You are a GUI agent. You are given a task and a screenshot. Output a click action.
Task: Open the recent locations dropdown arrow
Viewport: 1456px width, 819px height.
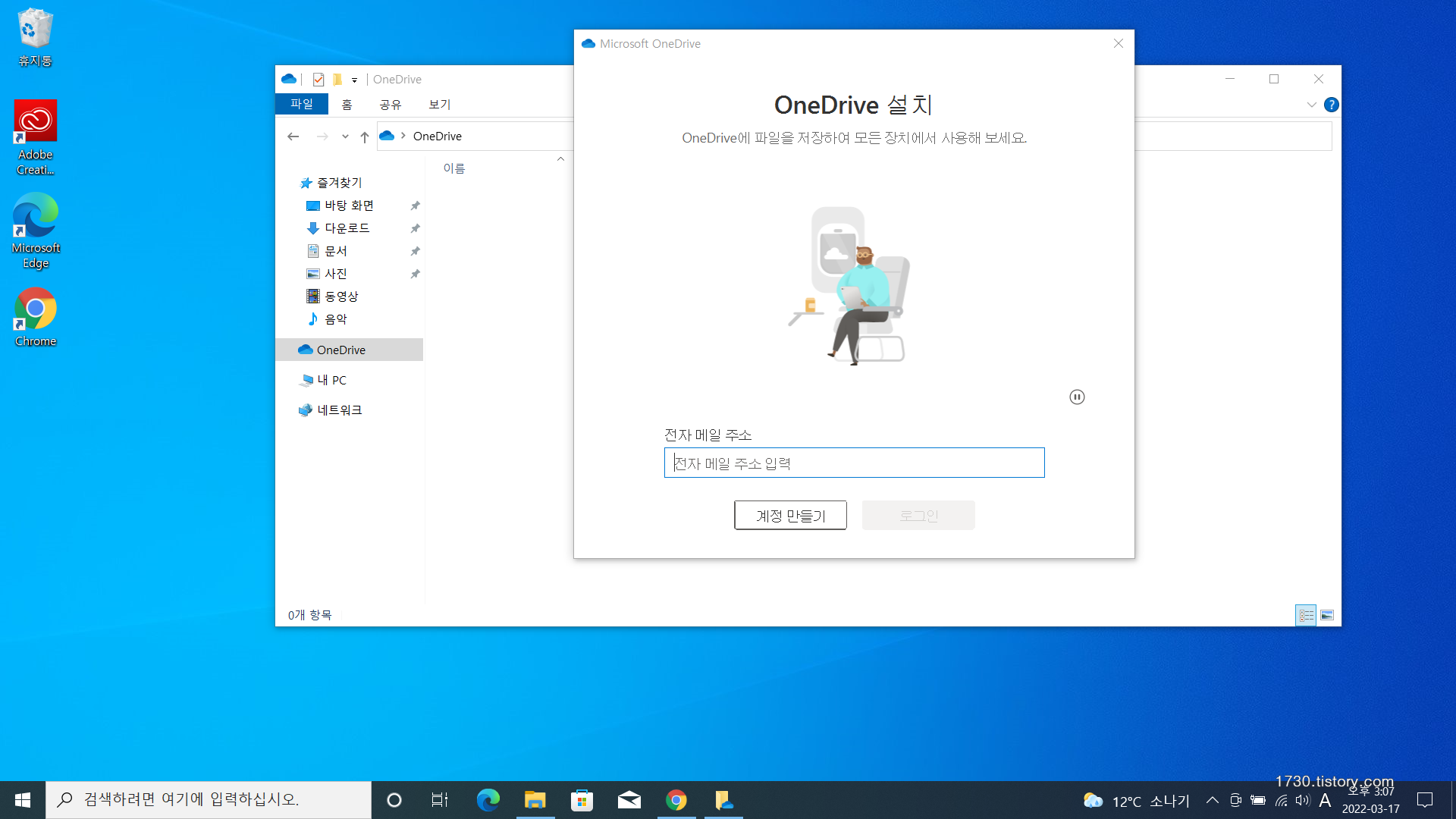click(345, 136)
